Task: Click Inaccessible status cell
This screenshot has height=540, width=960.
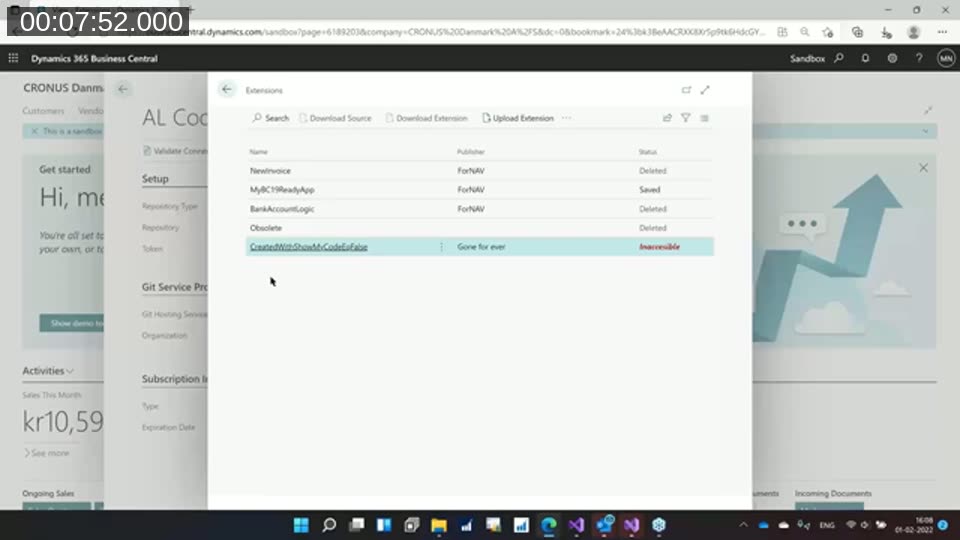Action: tap(659, 247)
